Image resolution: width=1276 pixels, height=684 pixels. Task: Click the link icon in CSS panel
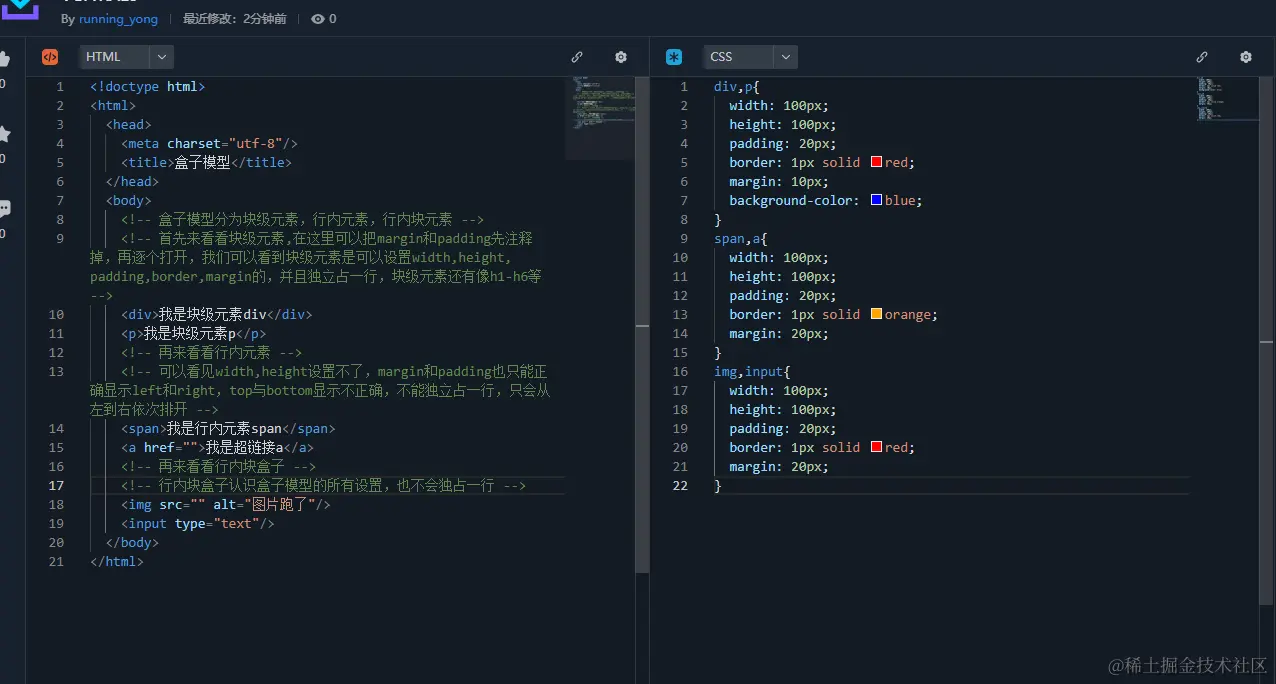pyautogui.click(x=1202, y=57)
